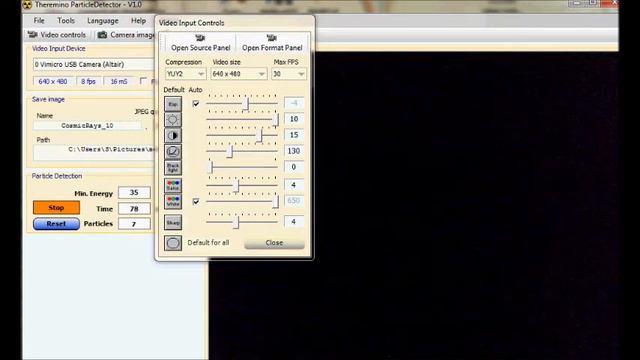Open the Vimicro USB Camera device dropdown
The image size is (640, 360).
click(93, 64)
